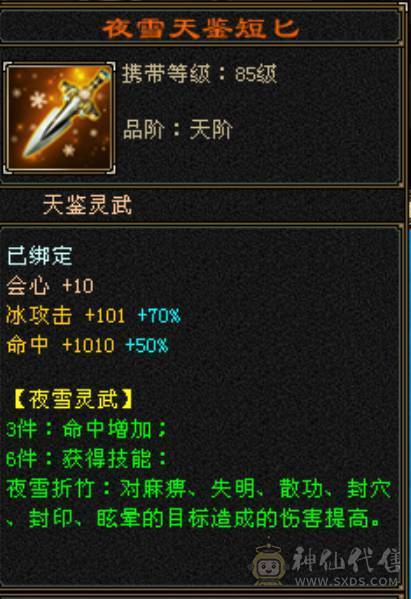Click the snowflake on the item thumbnail
The width and height of the screenshot is (411, 599).
[x=38, y=100]
